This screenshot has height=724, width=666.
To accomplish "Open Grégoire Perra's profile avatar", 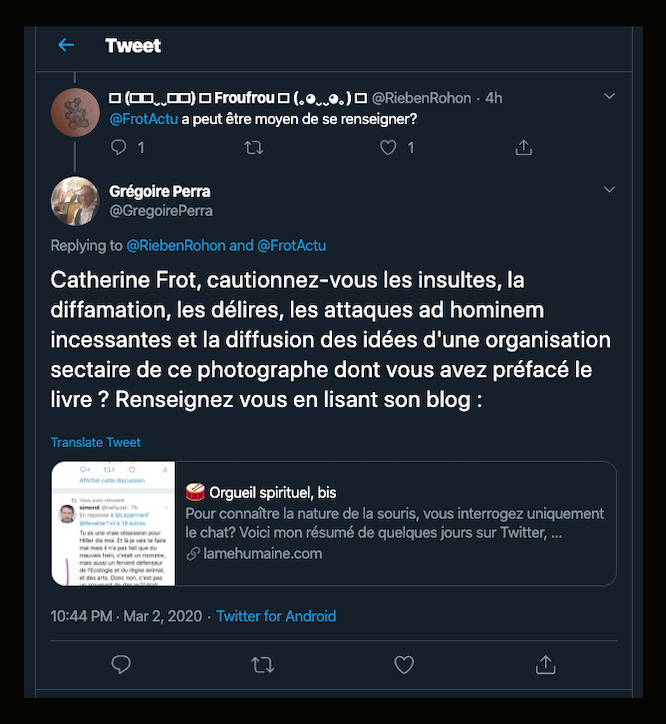I will (75, 201).
